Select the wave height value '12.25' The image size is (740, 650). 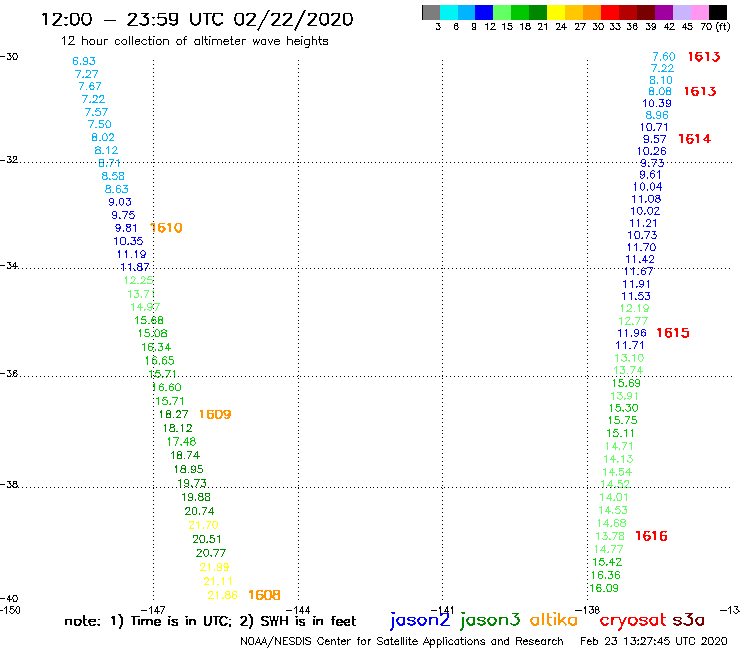click(x=138, y=280)
